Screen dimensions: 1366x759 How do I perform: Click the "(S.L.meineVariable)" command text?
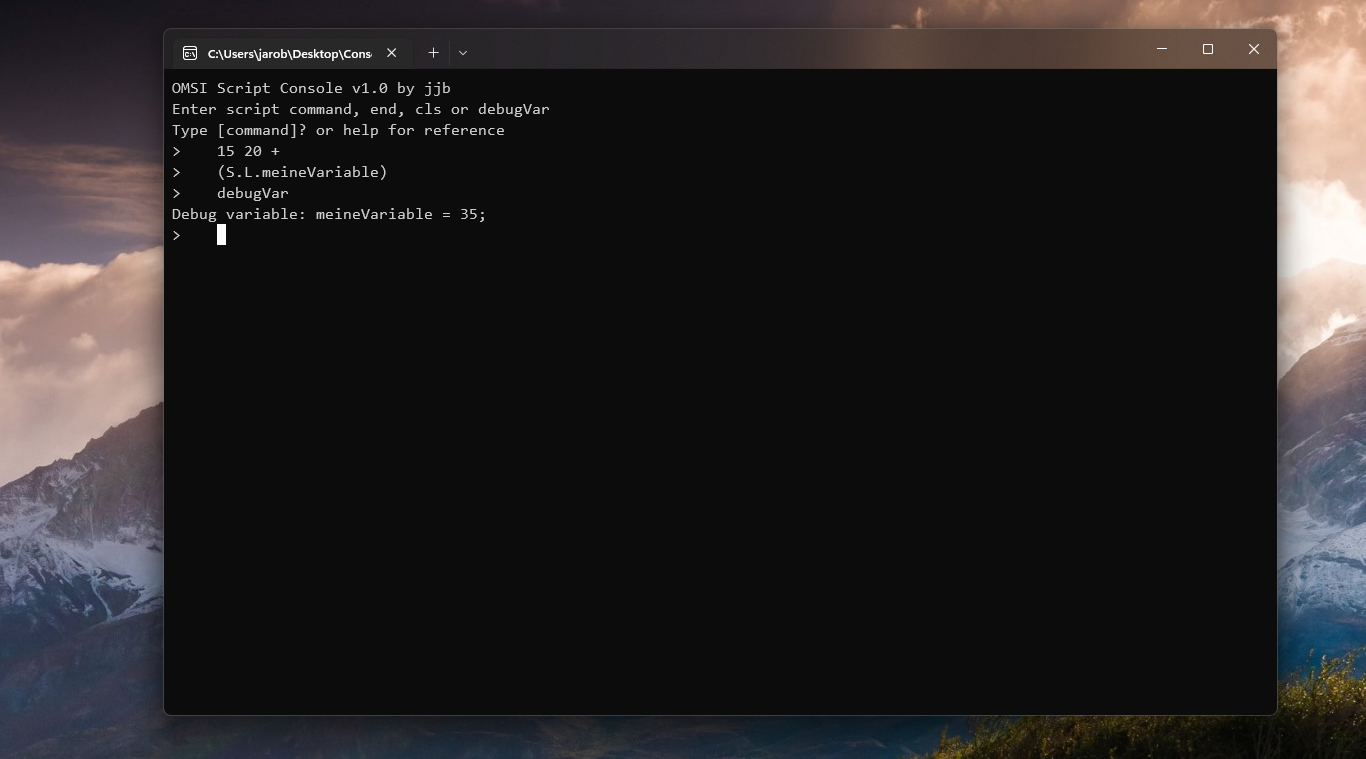302,172
